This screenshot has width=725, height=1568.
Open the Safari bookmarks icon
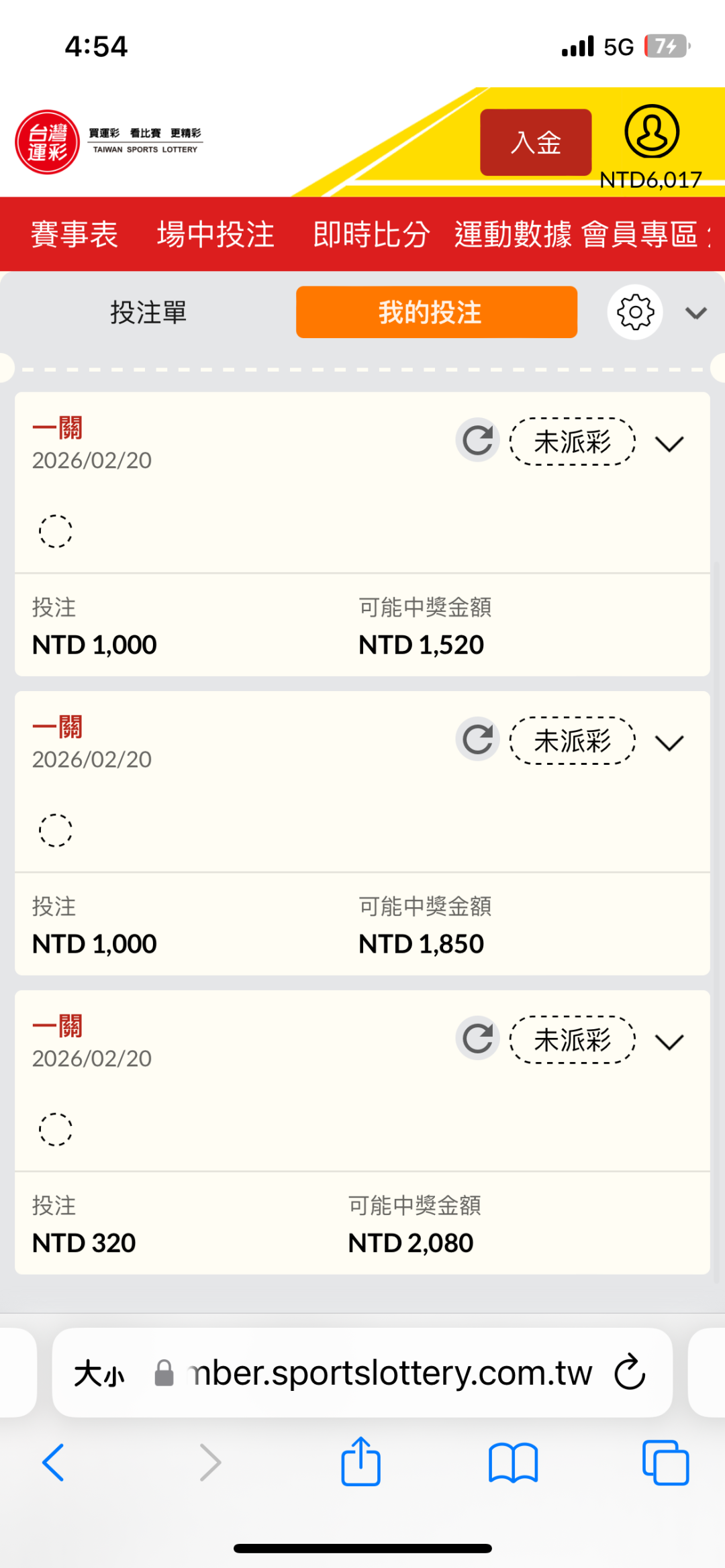pos(514,1463)
